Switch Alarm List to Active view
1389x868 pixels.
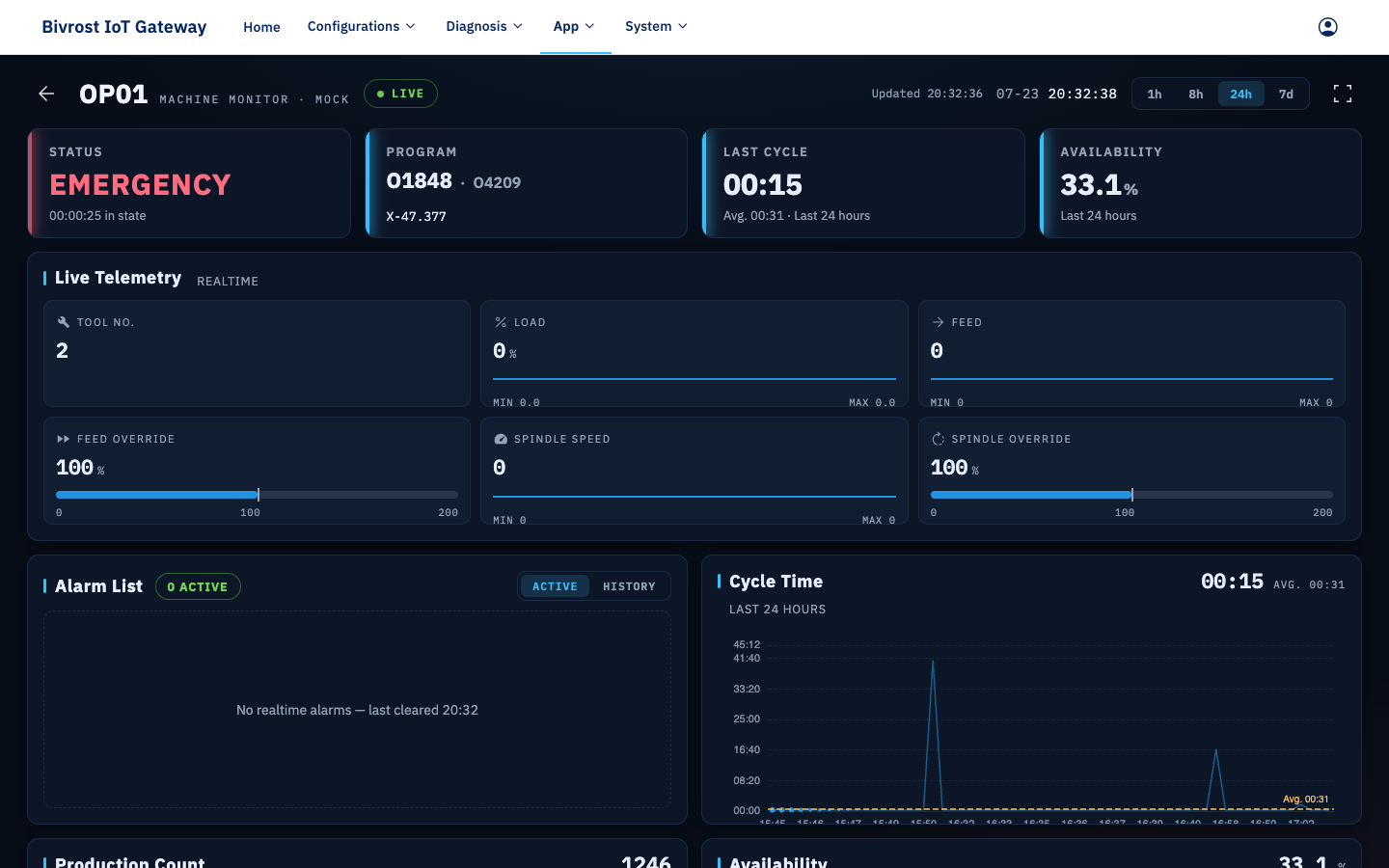click(x=555, y=586)
